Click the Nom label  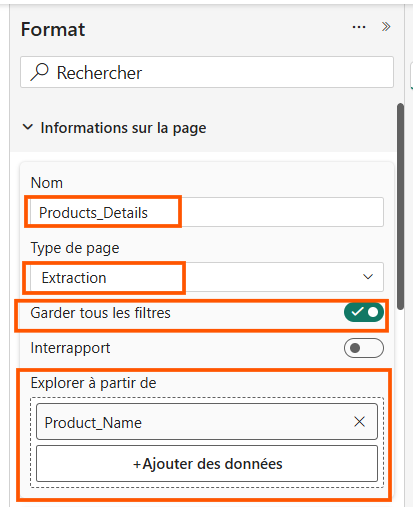[47, 183]
